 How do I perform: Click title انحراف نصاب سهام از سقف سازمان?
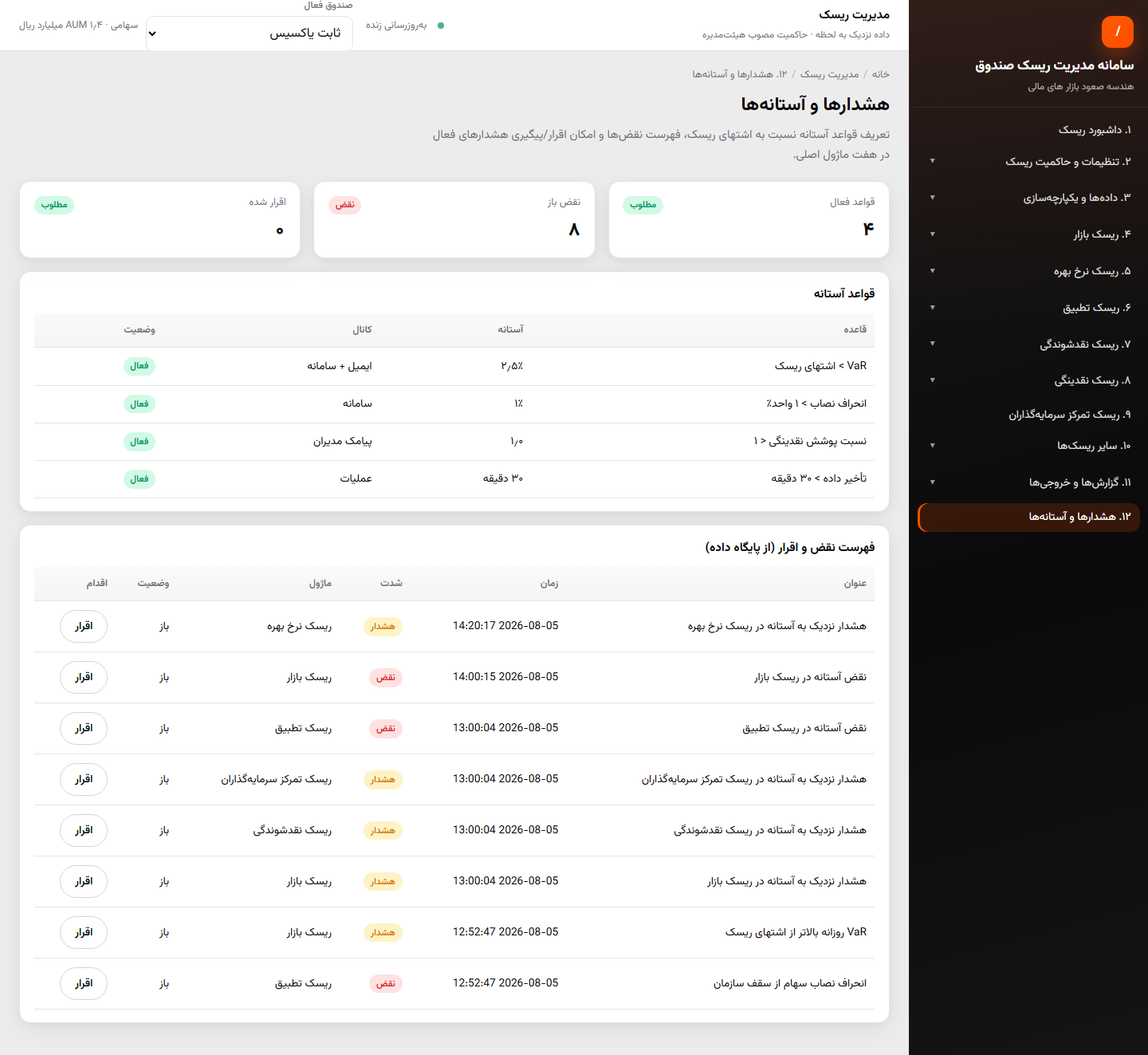[790, 983]
